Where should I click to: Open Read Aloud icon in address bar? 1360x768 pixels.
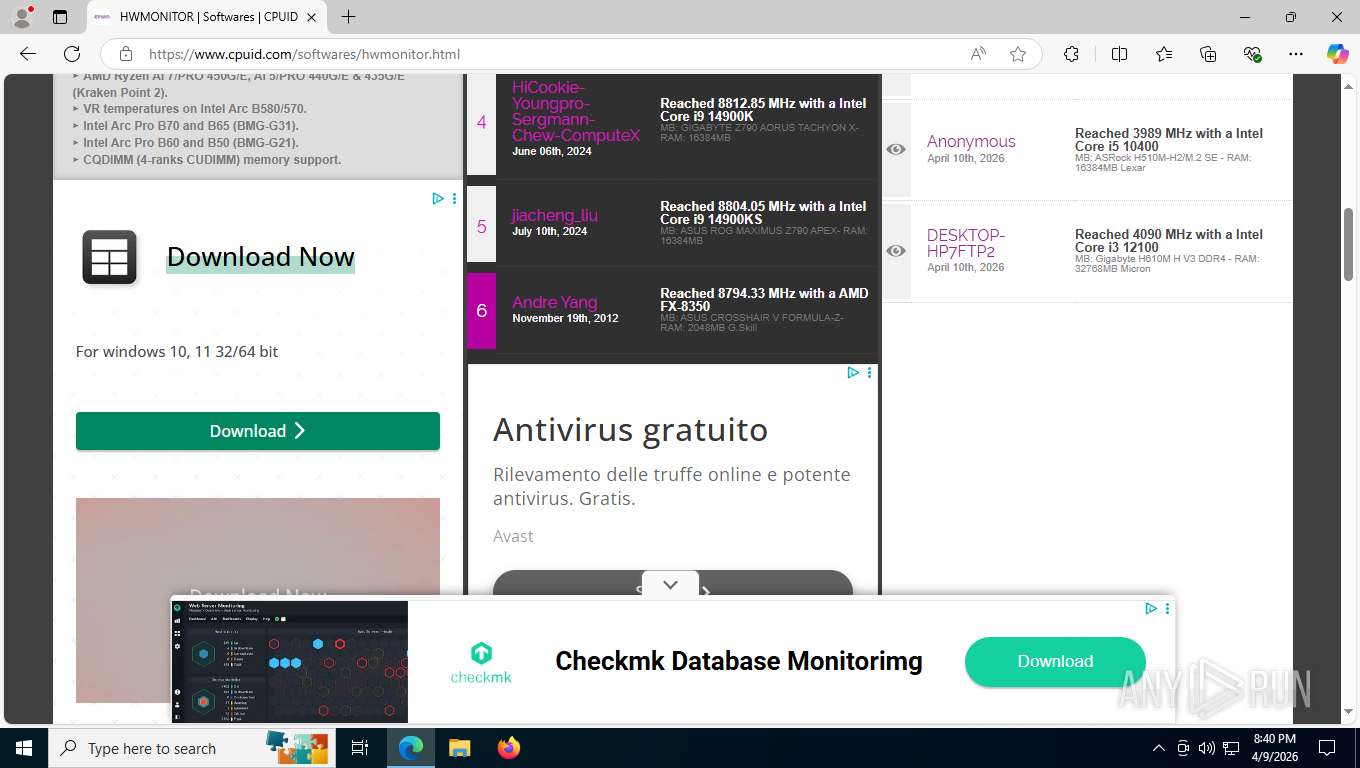(978, 54)
